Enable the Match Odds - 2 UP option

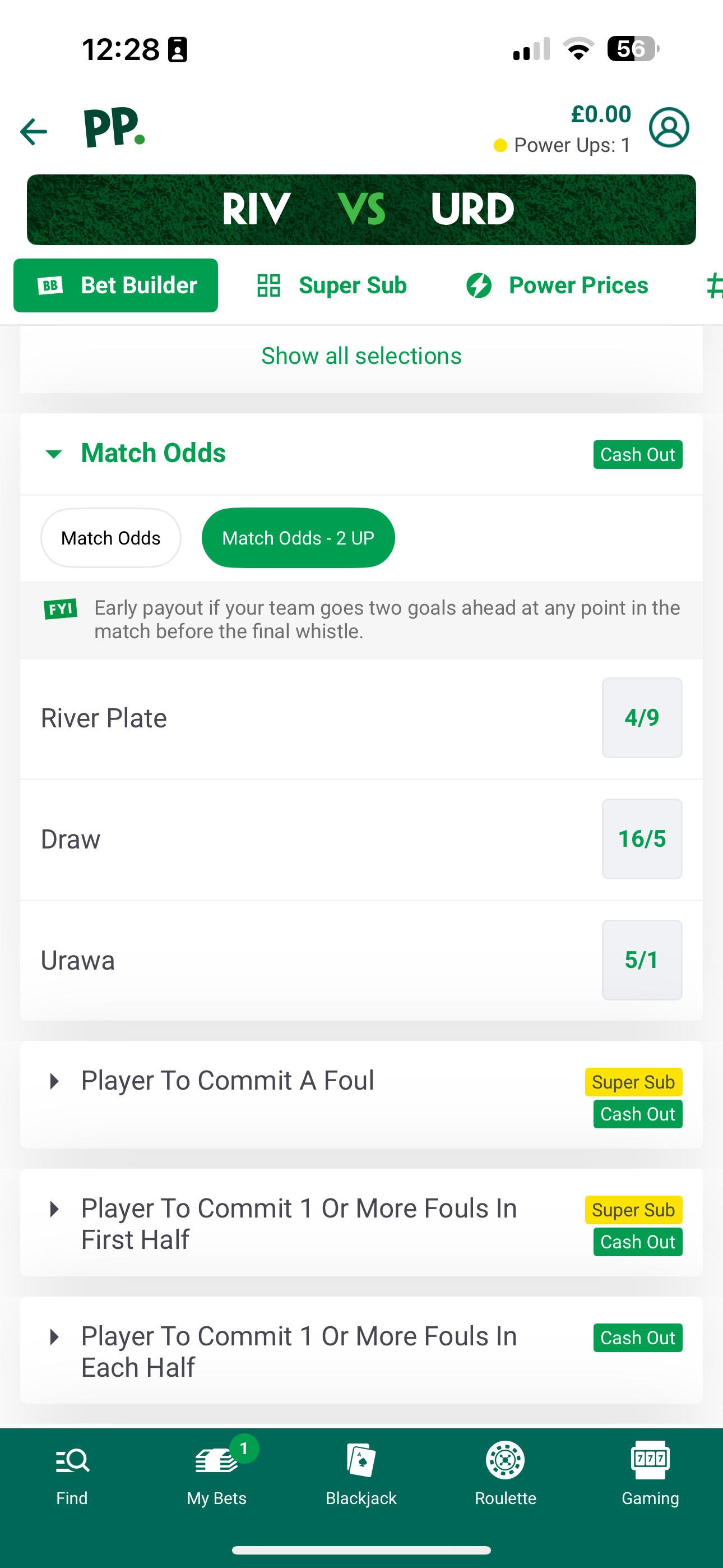tap(298, 537)
